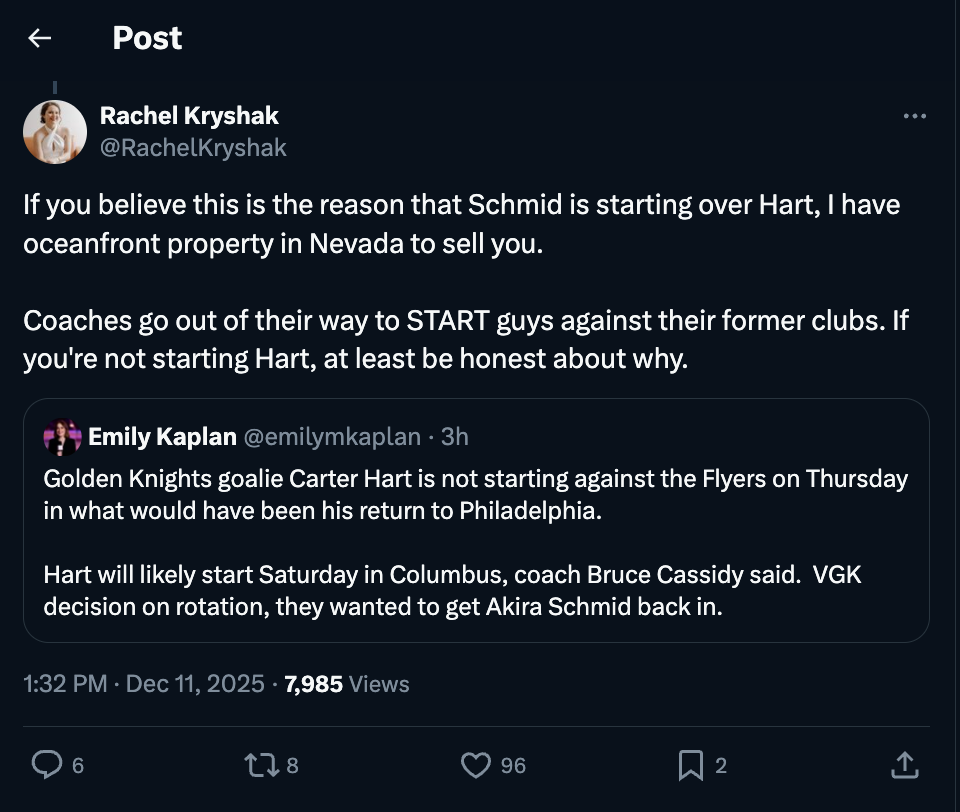
Task: Like the post with the heart icon
Action: tap(475, 765)
